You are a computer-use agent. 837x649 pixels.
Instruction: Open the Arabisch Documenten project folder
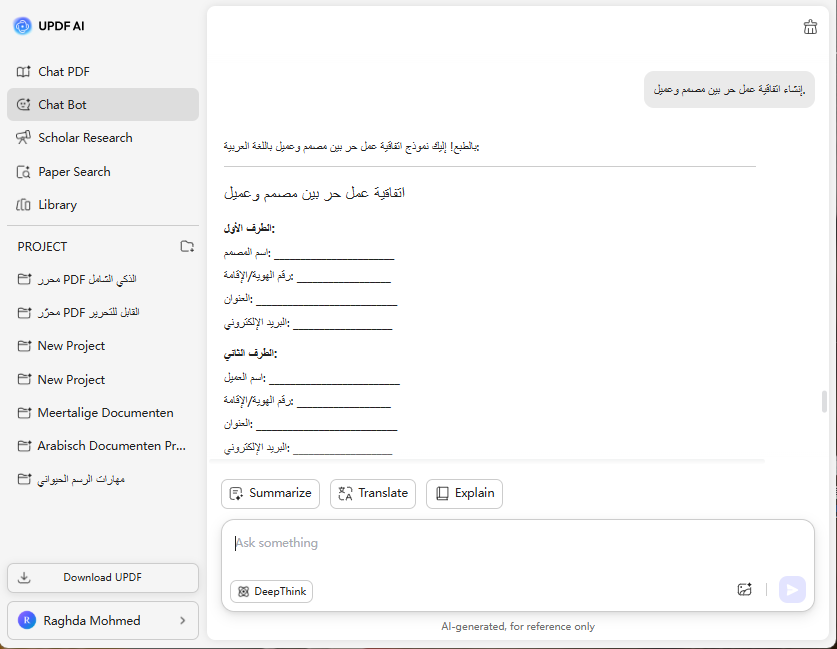tap(111, 446)
